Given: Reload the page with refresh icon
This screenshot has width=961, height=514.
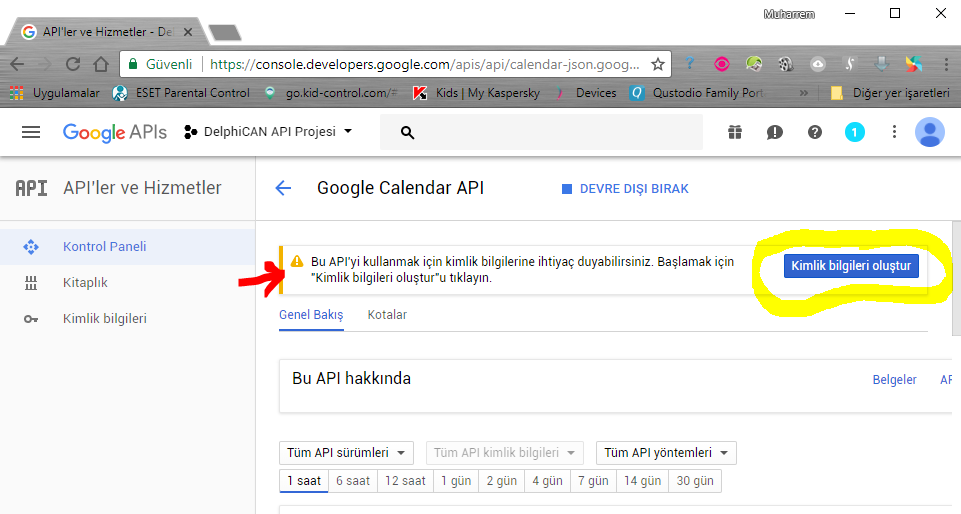Looking at the screenshot, I should click(73, 64).
